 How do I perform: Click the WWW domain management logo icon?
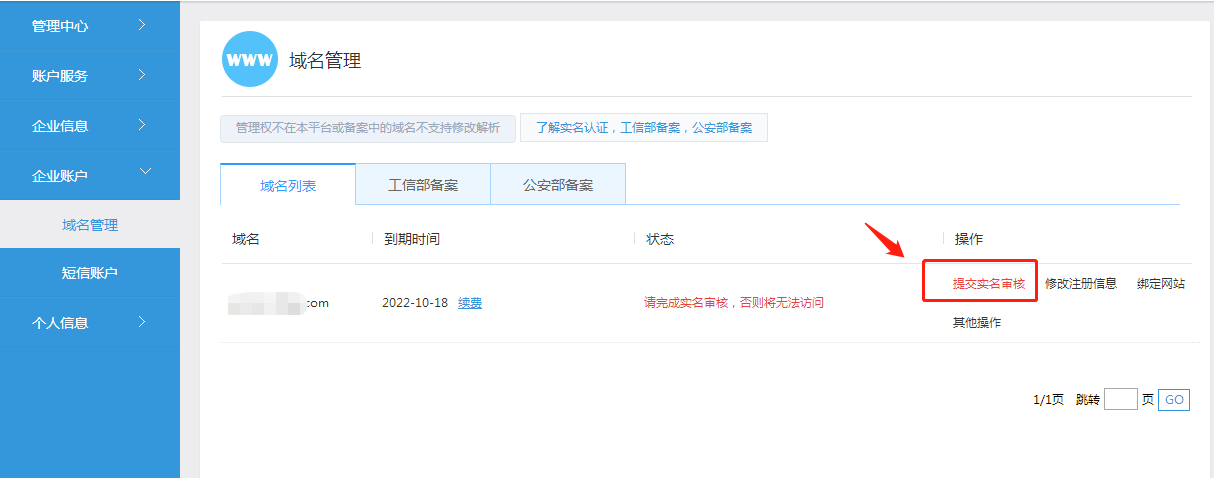click(x=249, y=60)
